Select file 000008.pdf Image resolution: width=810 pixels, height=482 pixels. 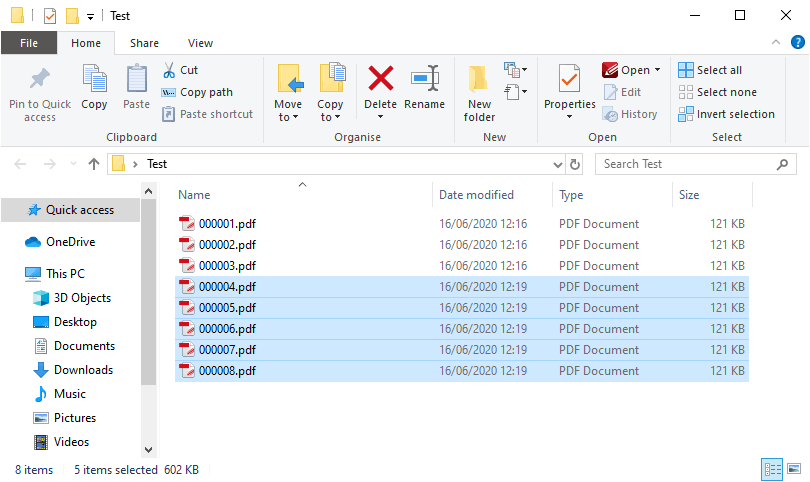click(x=462, y=371)
